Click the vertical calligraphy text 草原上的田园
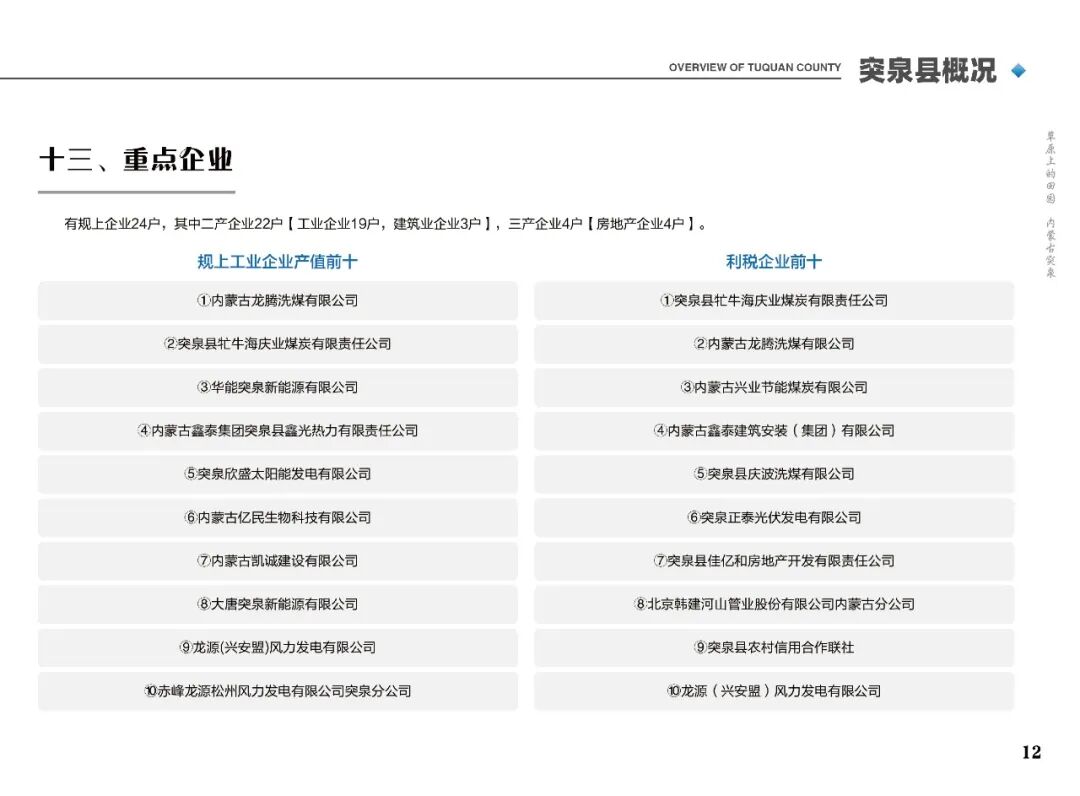Screen dimensions: 1080x796 point(1050,168)
